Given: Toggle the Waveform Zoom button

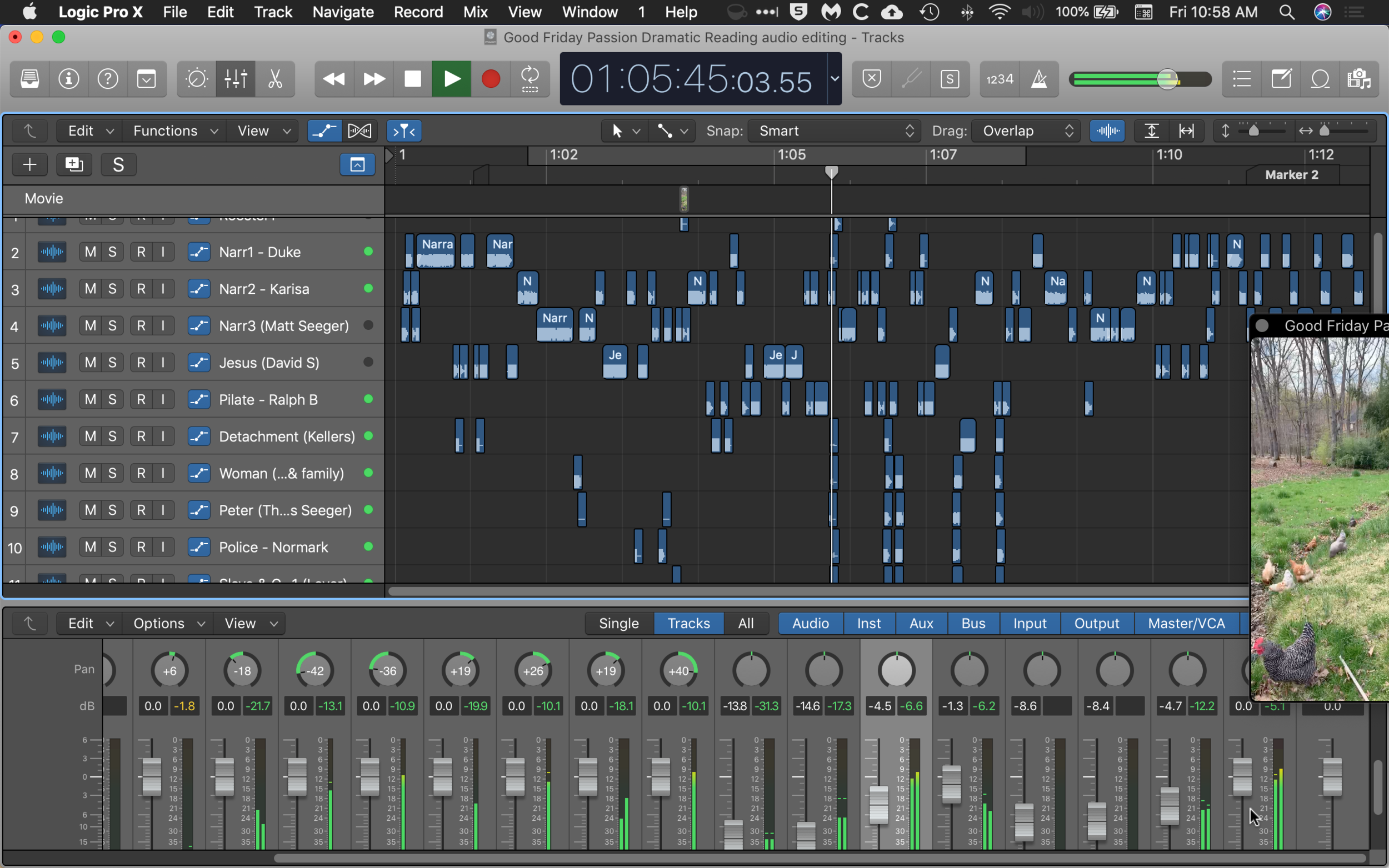Looking at the screenshot, I should pyautogui.click(x=1108, y=131).
